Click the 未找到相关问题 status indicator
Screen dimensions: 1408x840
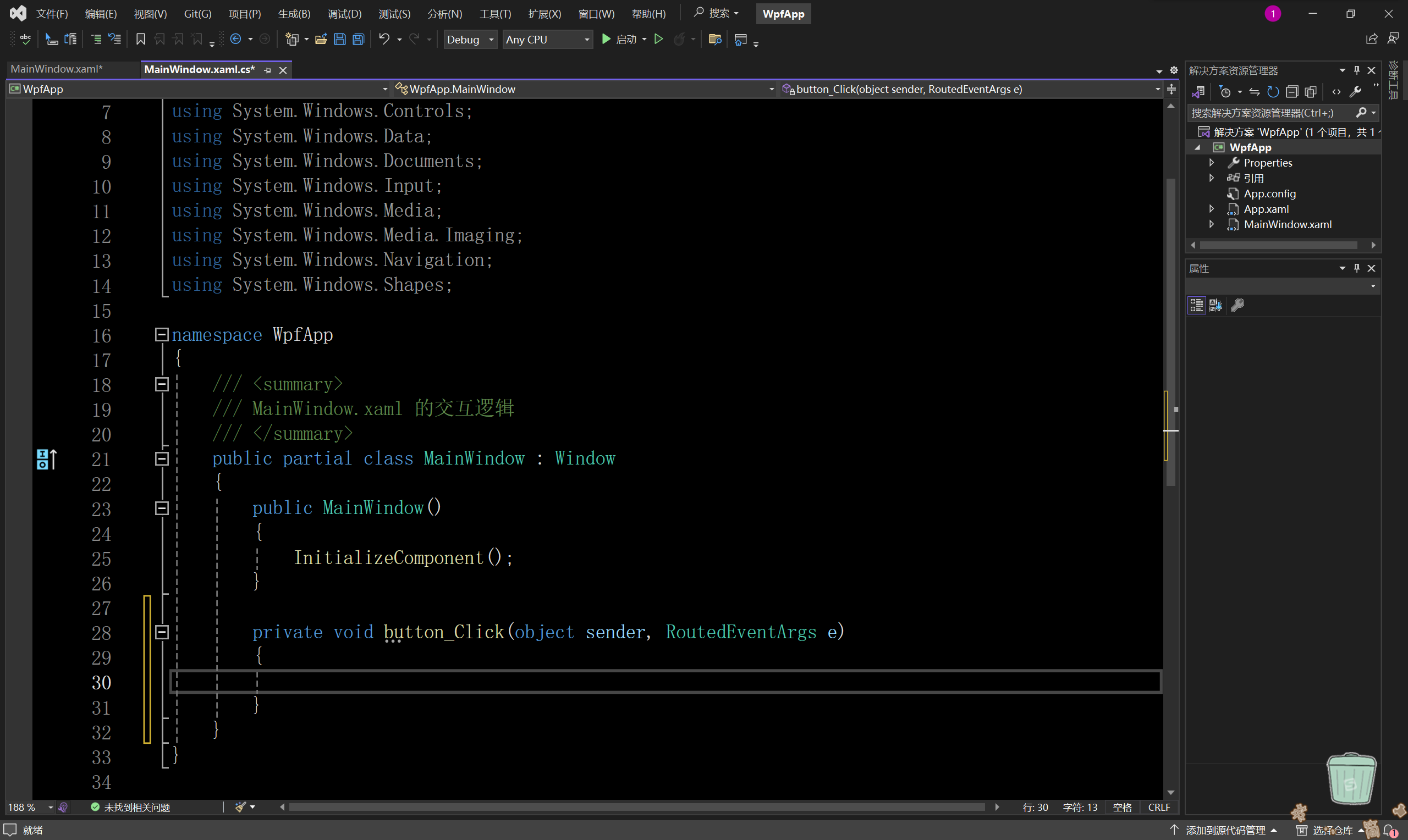pyautogui.click(x=131, y=807)
